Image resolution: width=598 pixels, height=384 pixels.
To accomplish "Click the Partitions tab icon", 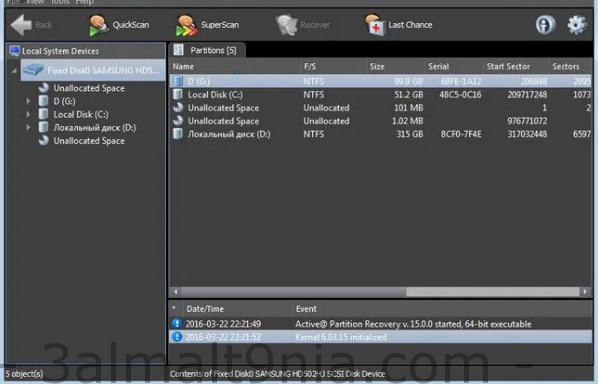I will click(x=178, y=50).
